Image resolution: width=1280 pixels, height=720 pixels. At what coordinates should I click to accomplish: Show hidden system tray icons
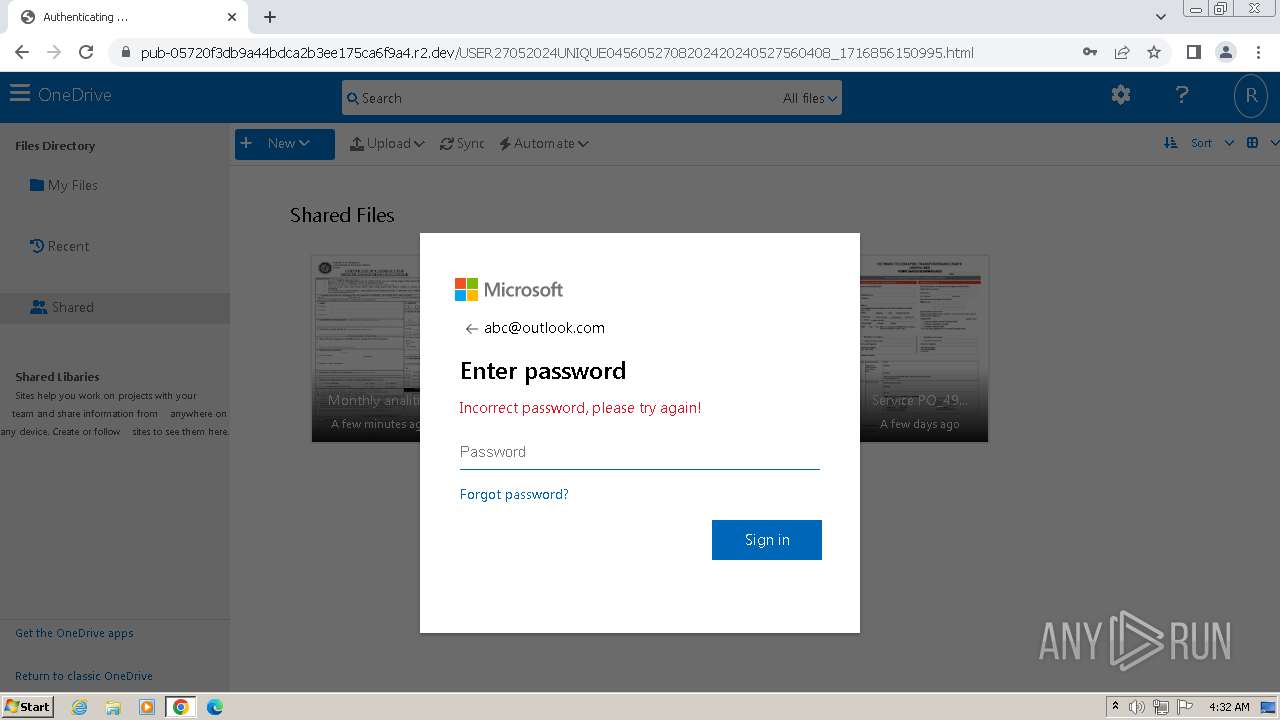coord(1116,707)
